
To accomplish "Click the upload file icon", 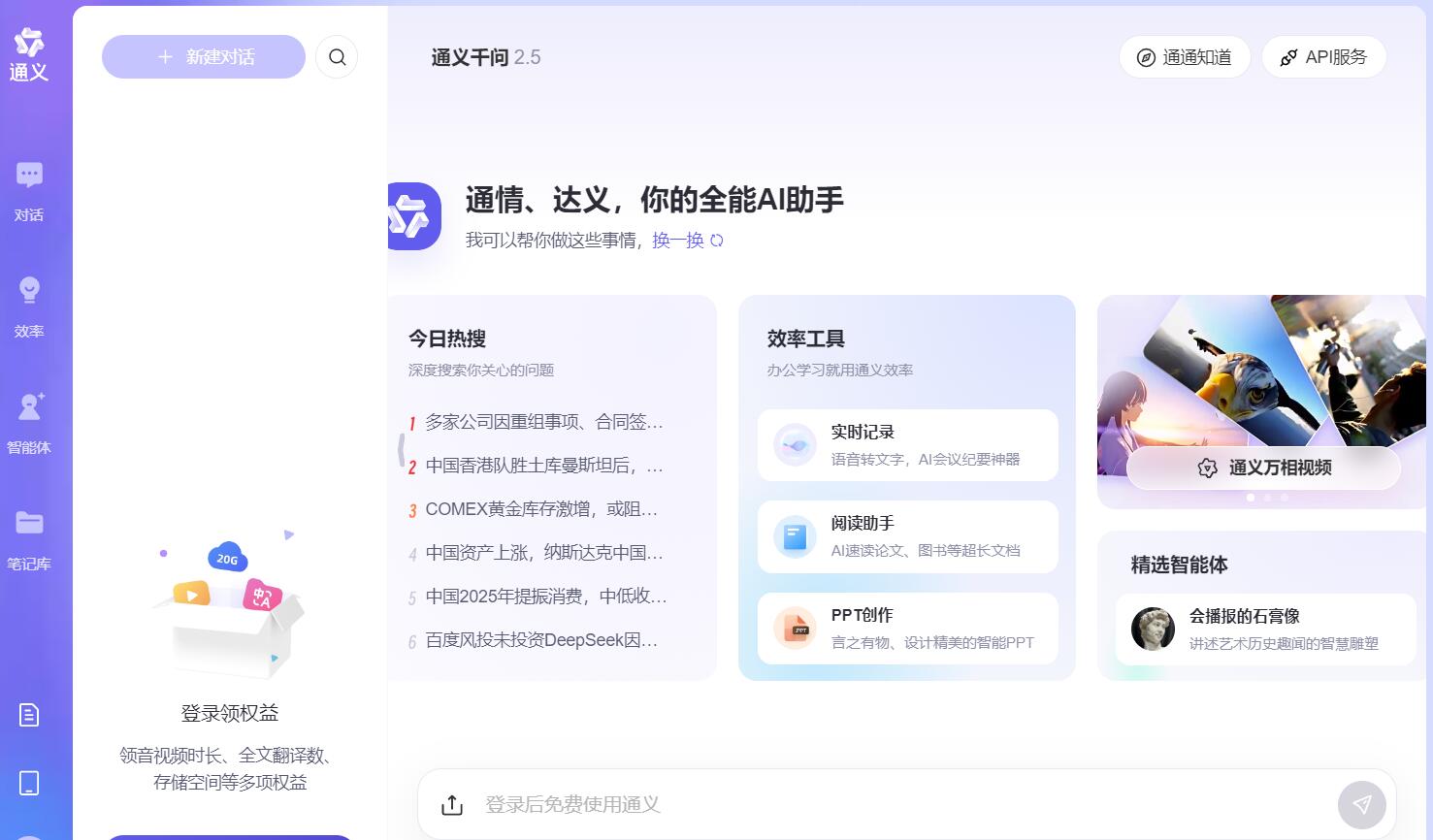I will [x=452, y=805].
